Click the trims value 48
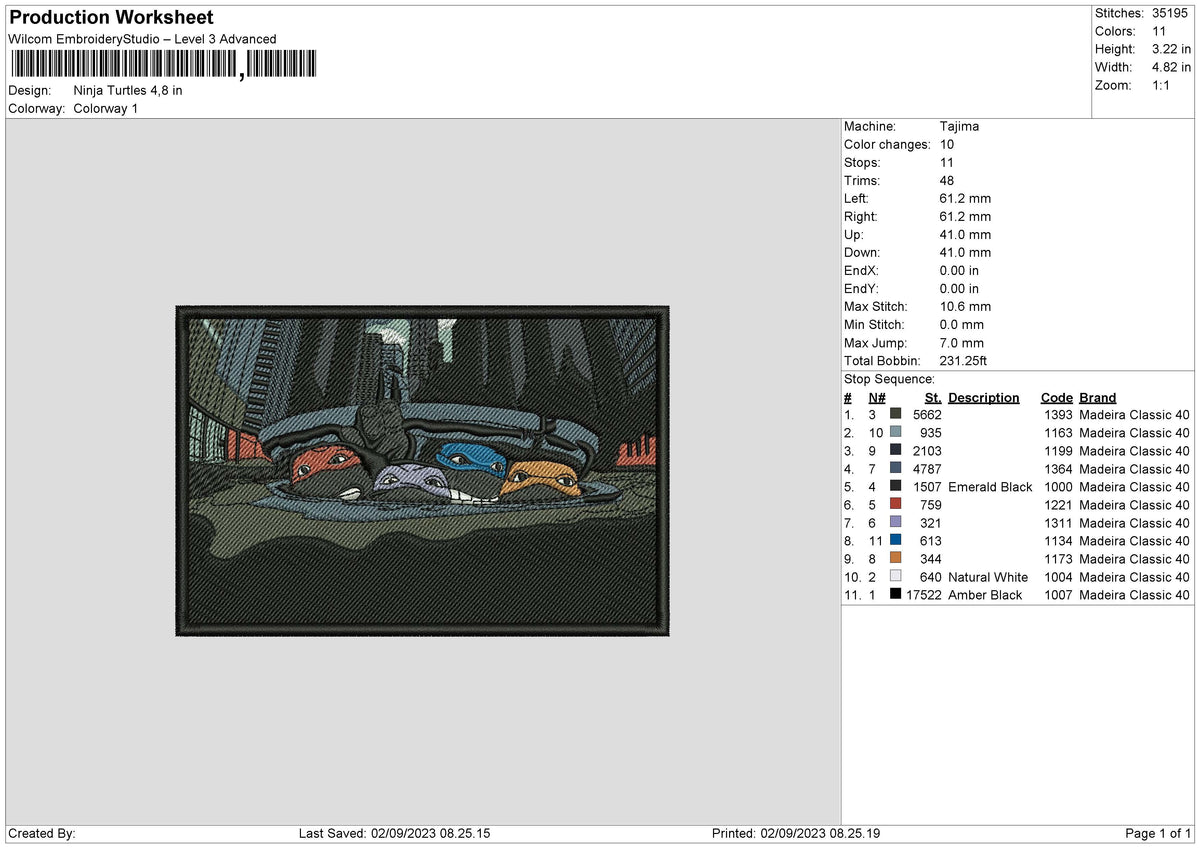The height and width of the screenshot is (848, 1200). click(947, 180)
